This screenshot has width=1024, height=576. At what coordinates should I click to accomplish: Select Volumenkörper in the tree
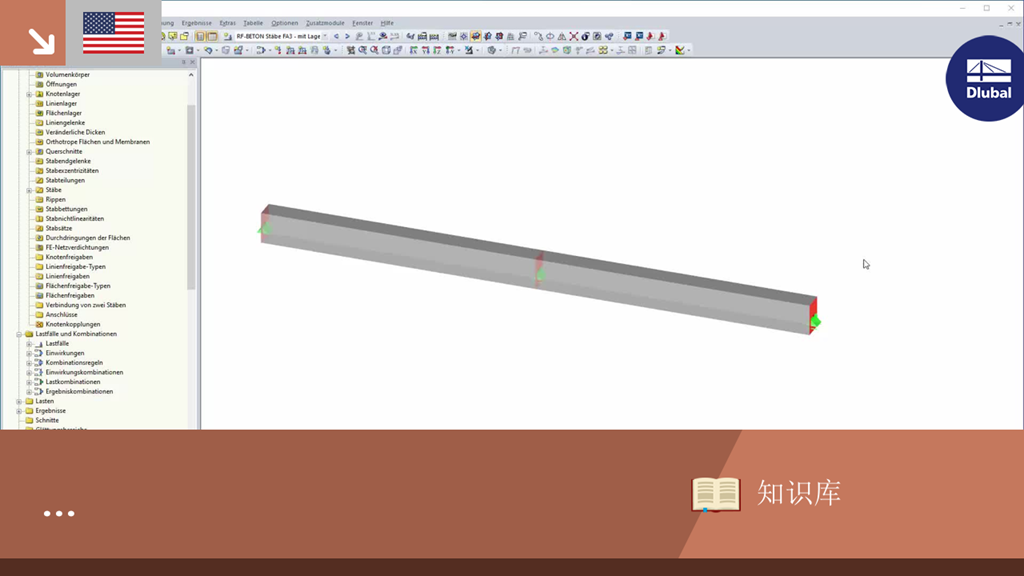tap(67, 74)
